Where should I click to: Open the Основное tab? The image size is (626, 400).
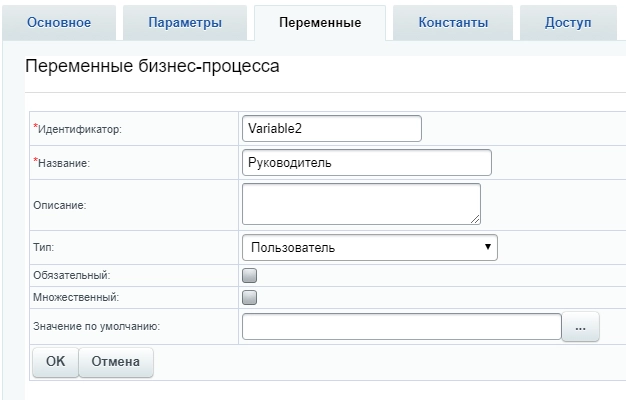click(x=58, y=22)
